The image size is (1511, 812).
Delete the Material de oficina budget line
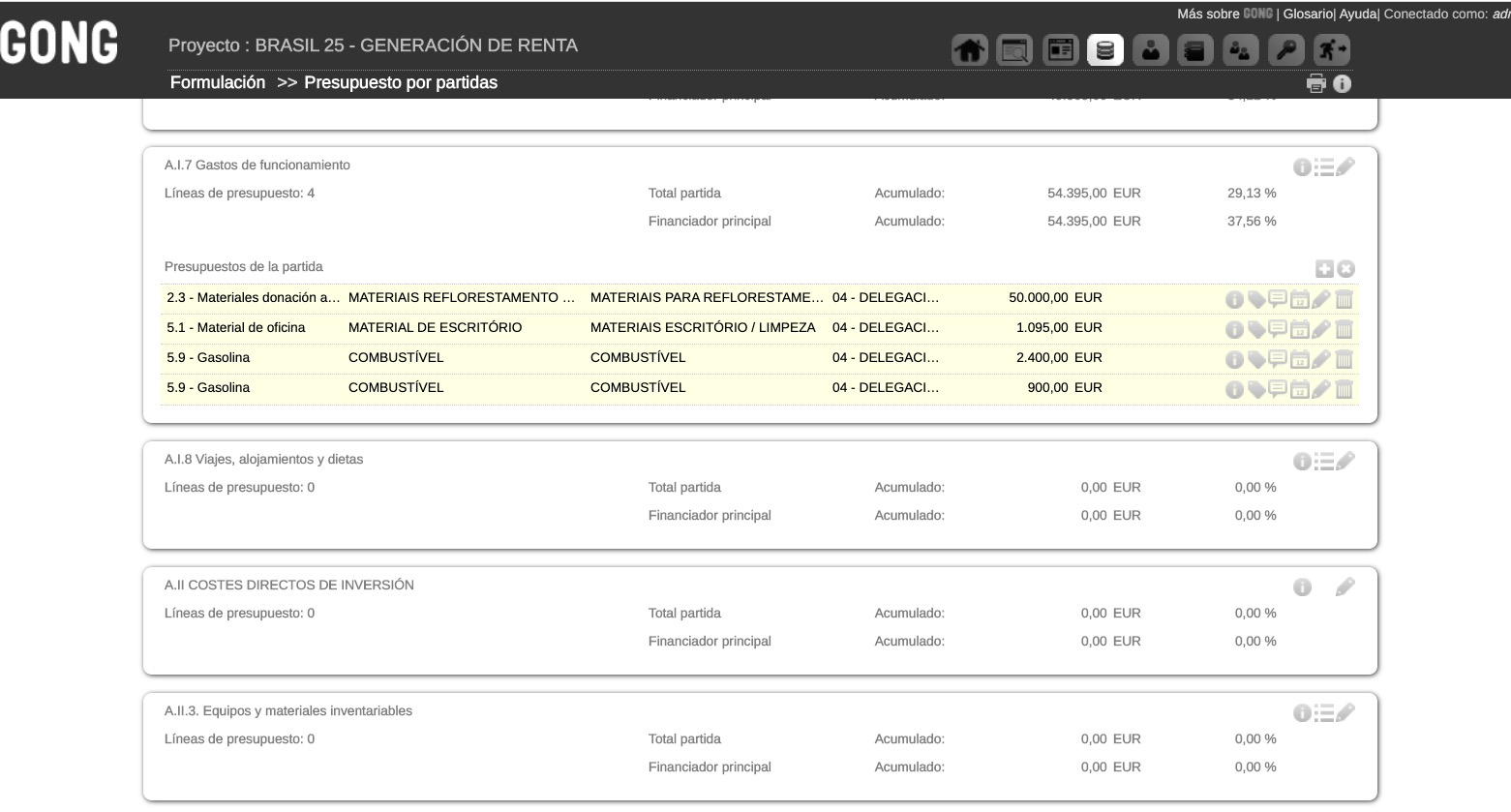tap(1344, 329)
